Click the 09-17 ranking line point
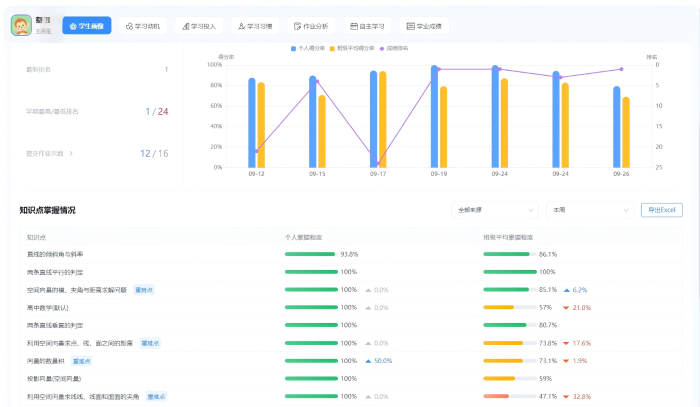The height and width of the screenshot is (407, 700). coord(378,165)
